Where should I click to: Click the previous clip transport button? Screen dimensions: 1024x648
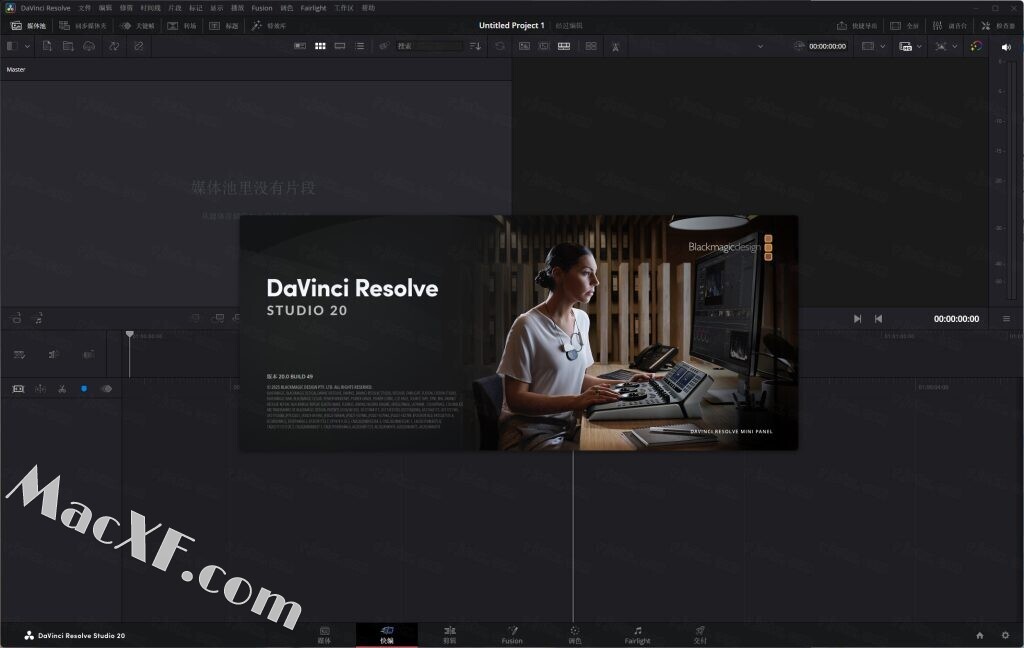[x=878, y=319]
